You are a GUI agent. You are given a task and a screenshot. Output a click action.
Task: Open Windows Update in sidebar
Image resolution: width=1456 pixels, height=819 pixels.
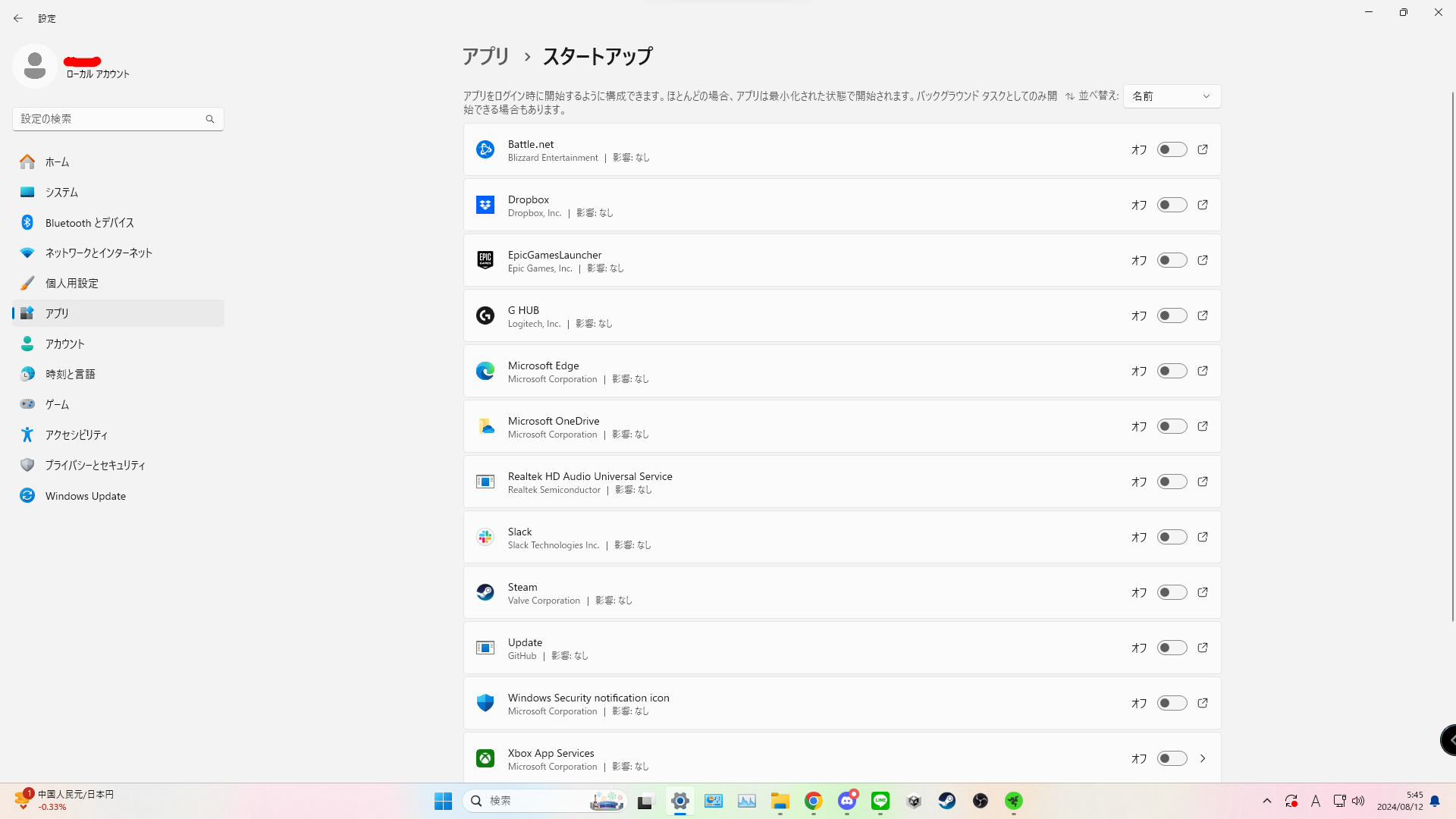click(x=85, y=496)
